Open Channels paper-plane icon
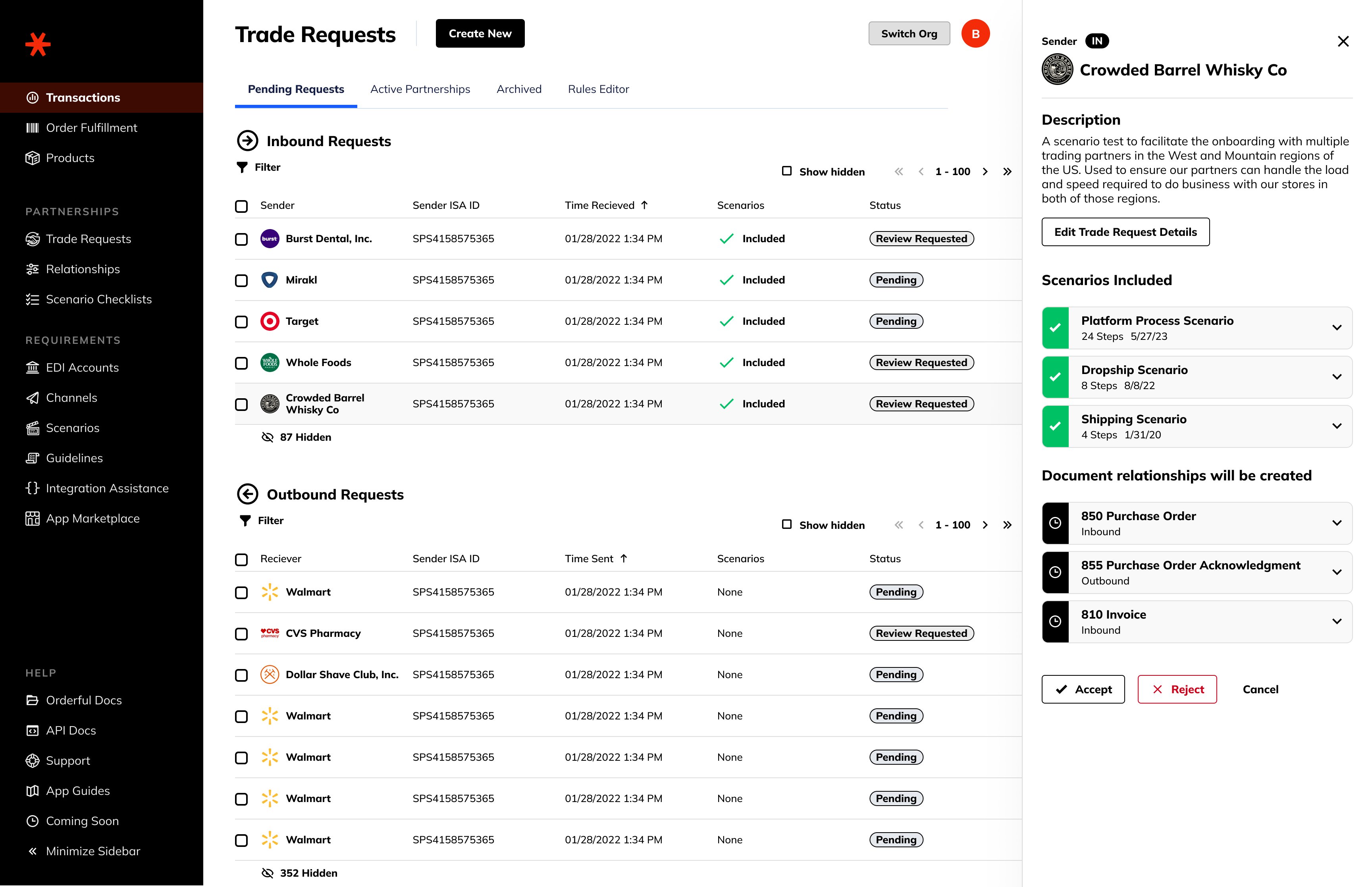This screenshot has height=887, width=1372. pos(33,398)
